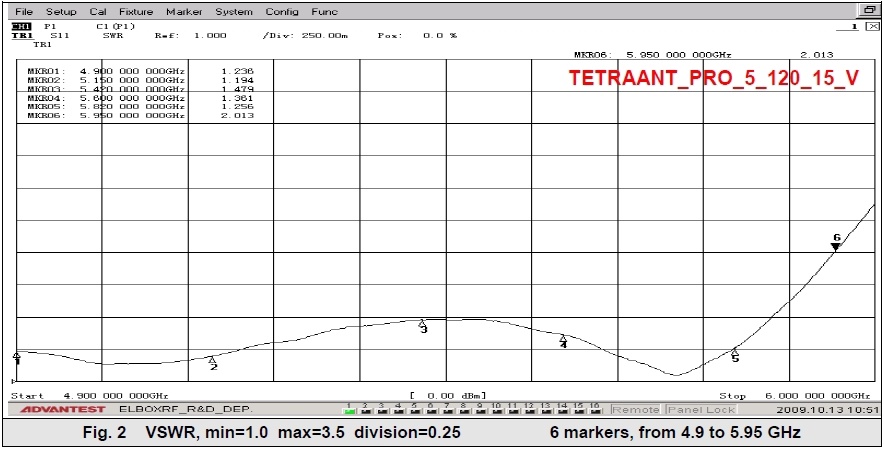Click marker 6 triangle on trace
Image resolution: width=884 pixels, height=449 pixels.
pos(836,246)
